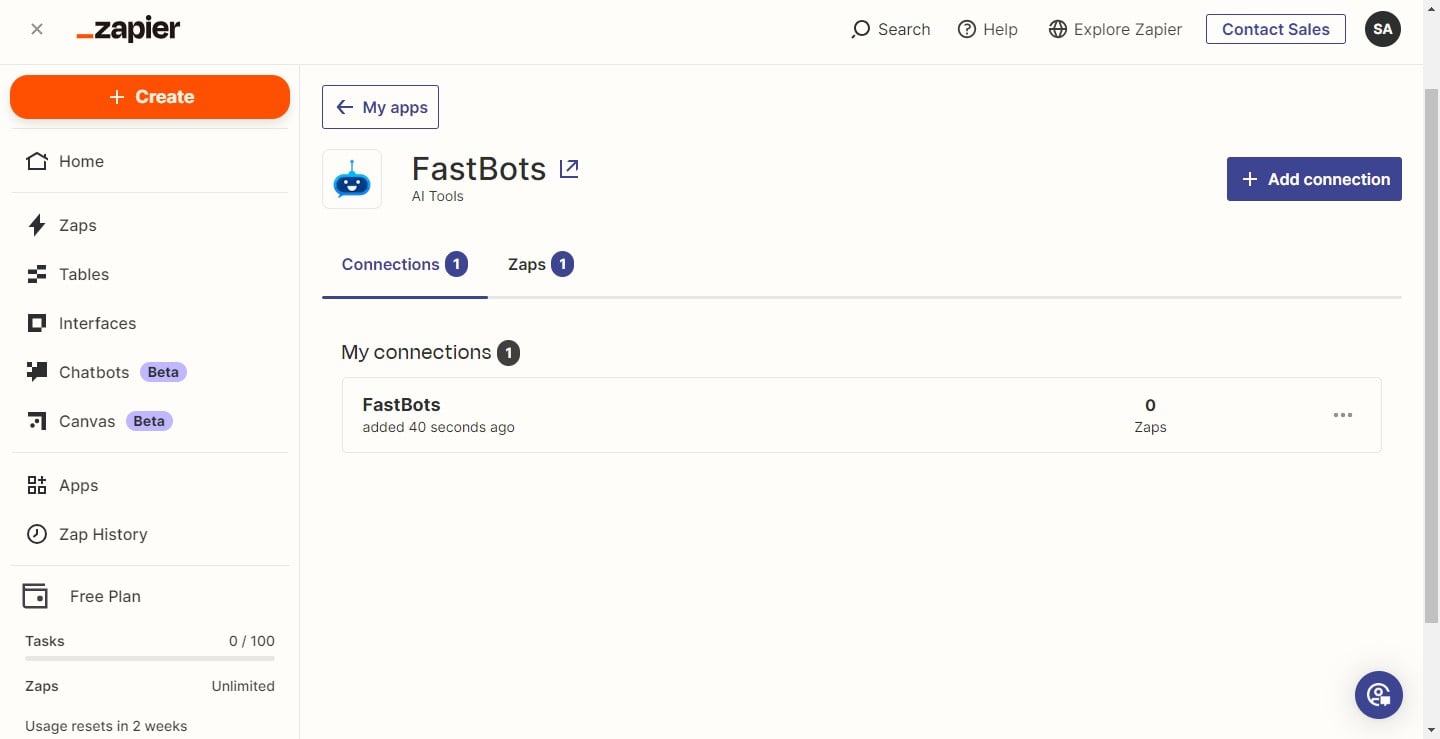Open the Help menu

point(987,29)
